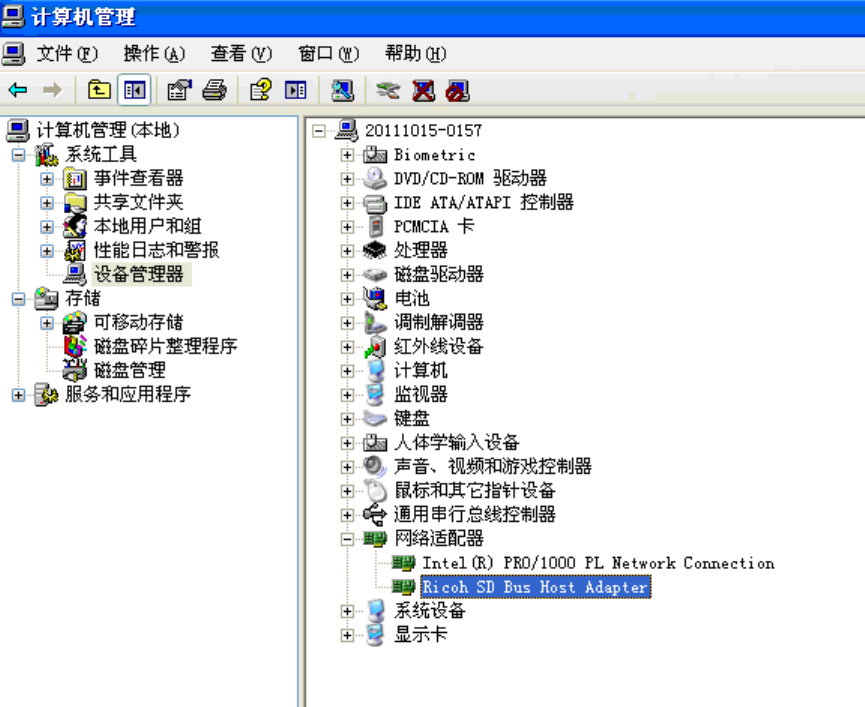Click the 事件查看器 icon
Screen dimensions: 865x707
(x=75, y=179)
